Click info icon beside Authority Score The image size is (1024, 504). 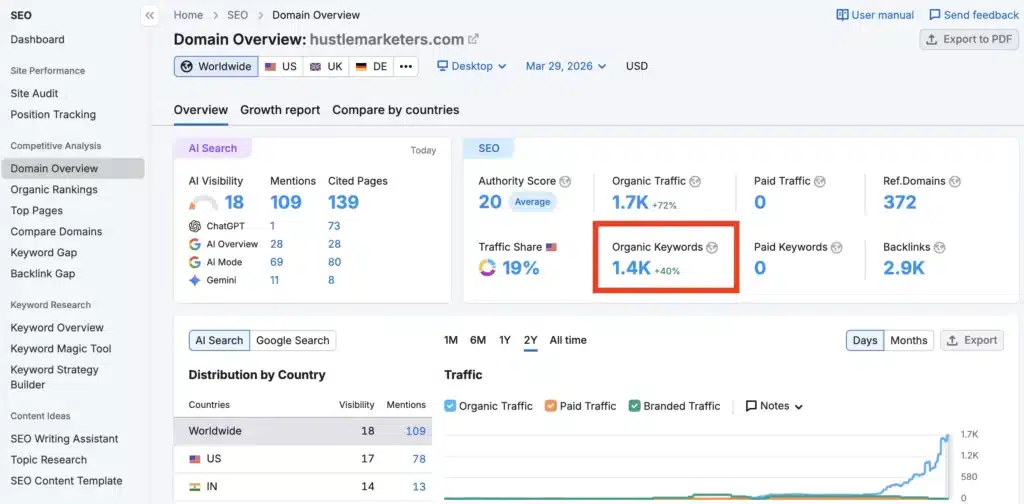pyautogui.click(x=565, y=181)
